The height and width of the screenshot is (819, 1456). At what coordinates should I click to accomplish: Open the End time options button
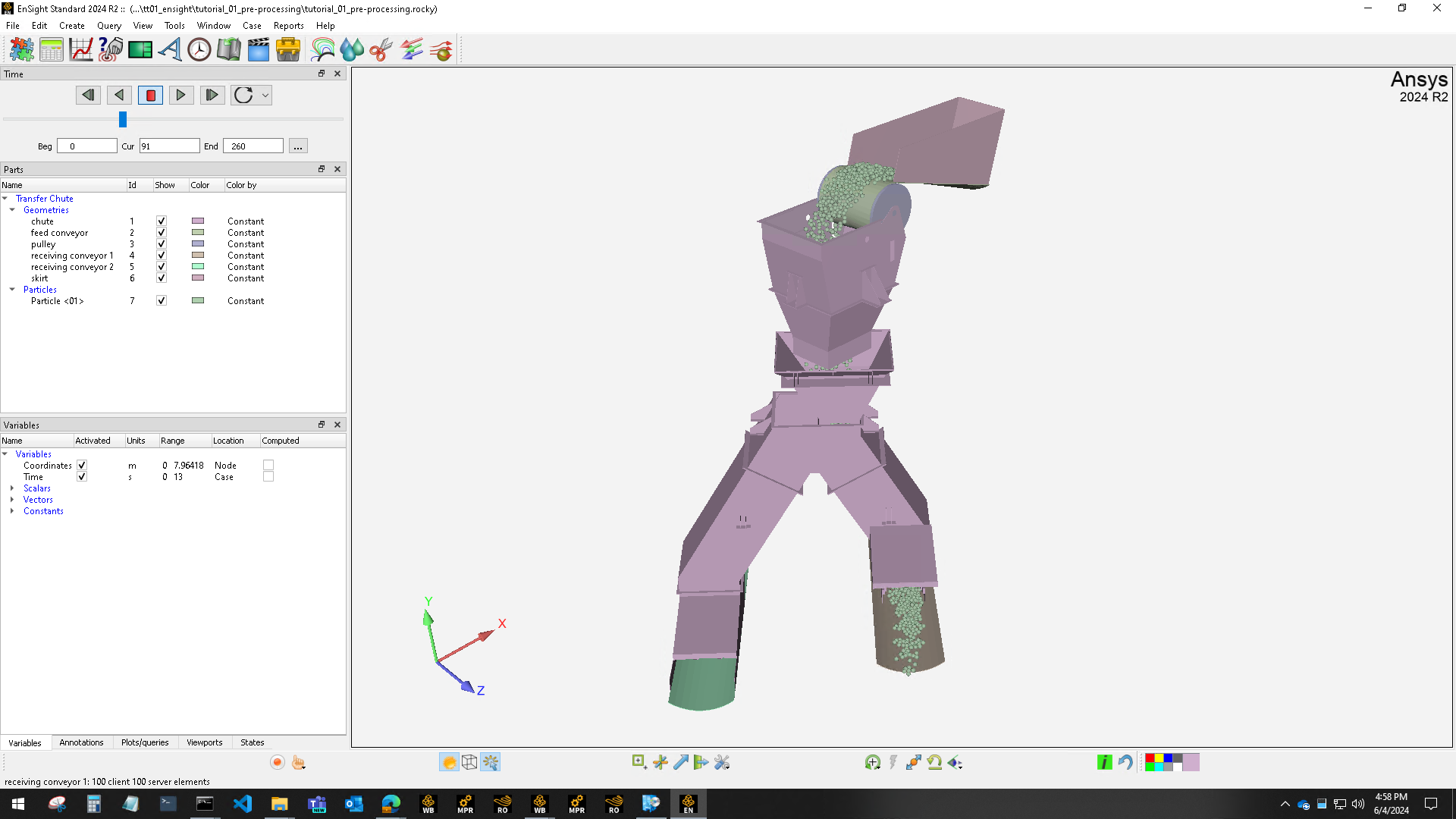[x=297, y=146]
